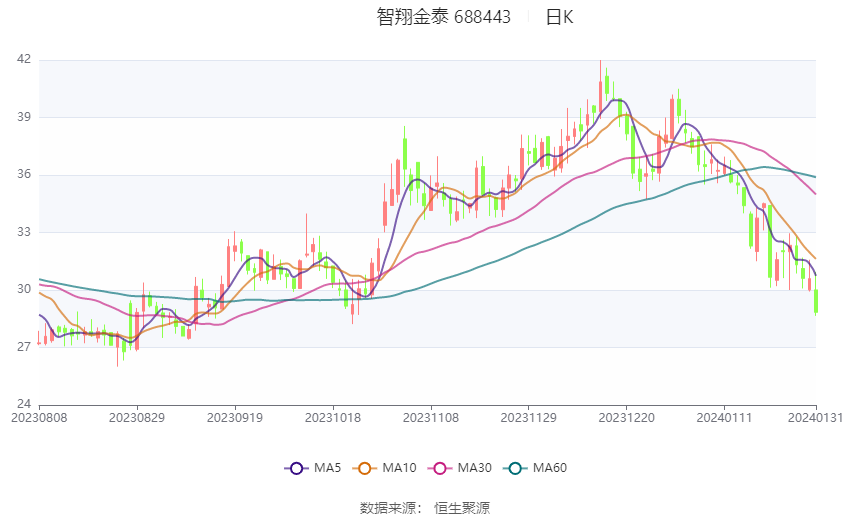Click the 36 price axis label
Image resolution: width=850 pixels, height=516 pixels.
24,174
